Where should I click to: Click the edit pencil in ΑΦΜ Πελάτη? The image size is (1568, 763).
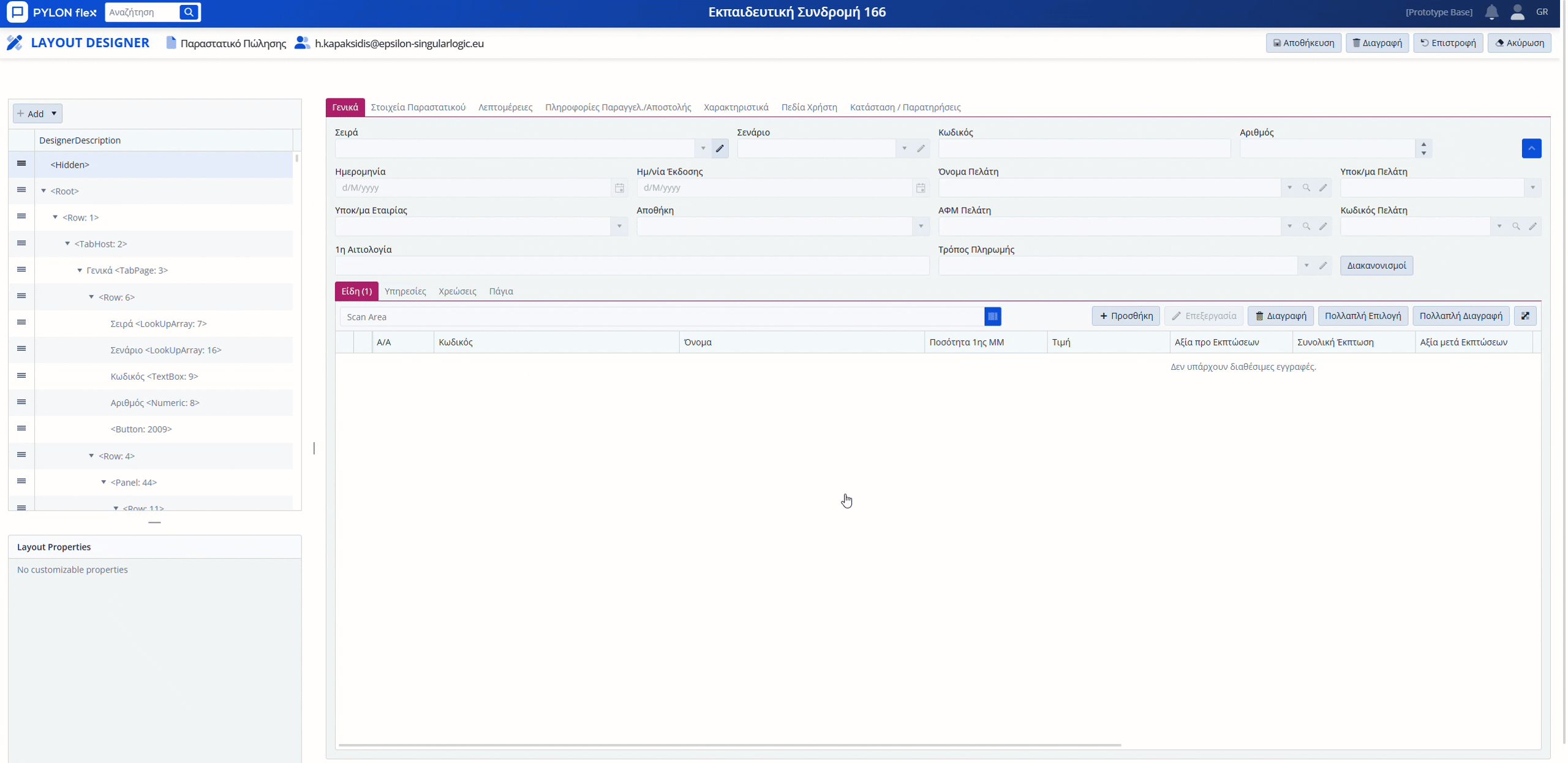[1323, 227]
